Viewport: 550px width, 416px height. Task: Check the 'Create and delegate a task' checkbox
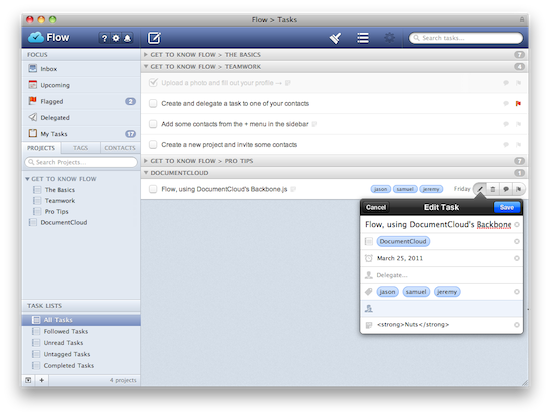pos(153,103)
